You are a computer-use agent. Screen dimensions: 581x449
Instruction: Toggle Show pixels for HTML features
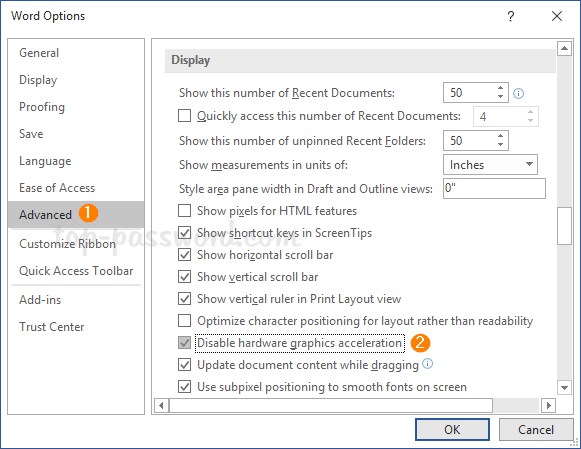[x=185, y=211]
